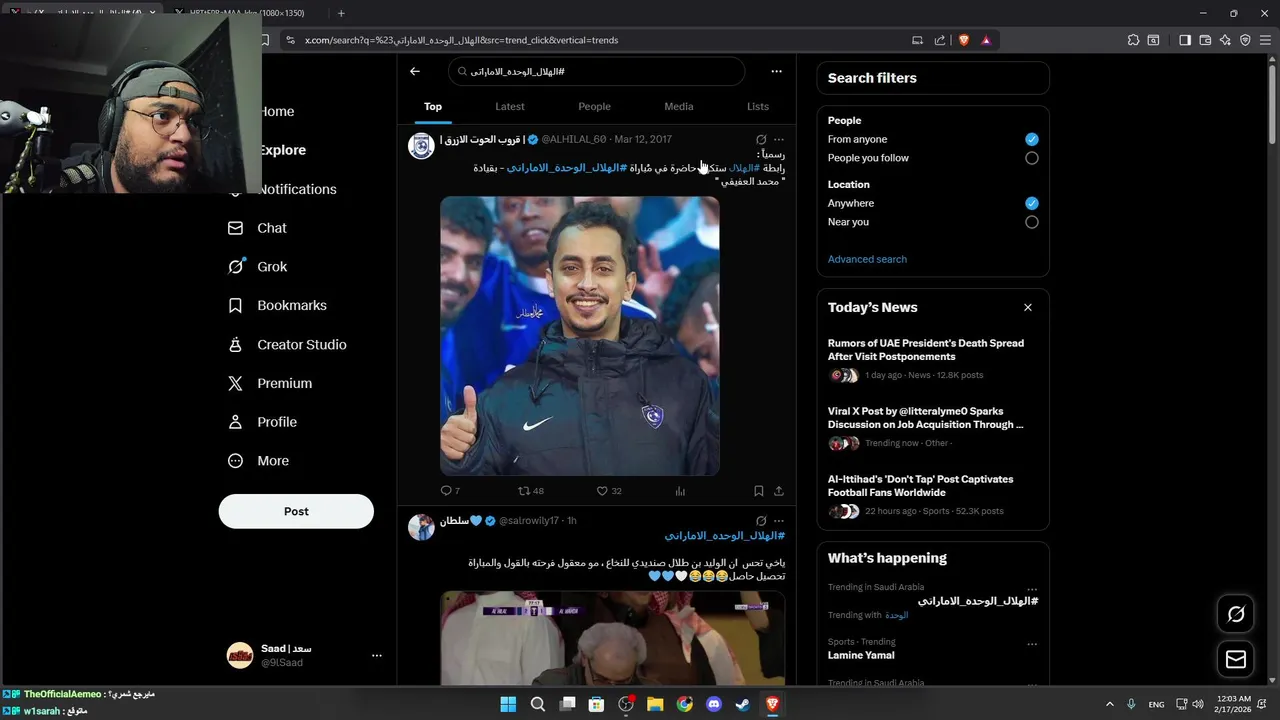Open the floating messages envelope button

tap(1236, 659)
